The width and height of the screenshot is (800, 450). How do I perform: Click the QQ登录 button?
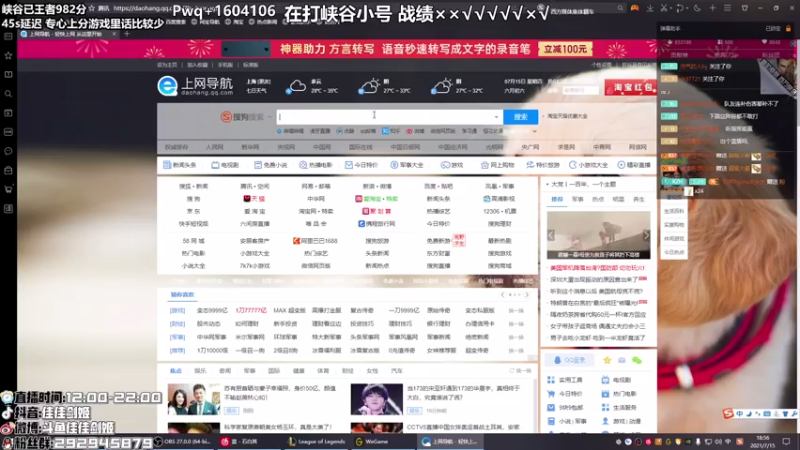click(x=569, y=360)
